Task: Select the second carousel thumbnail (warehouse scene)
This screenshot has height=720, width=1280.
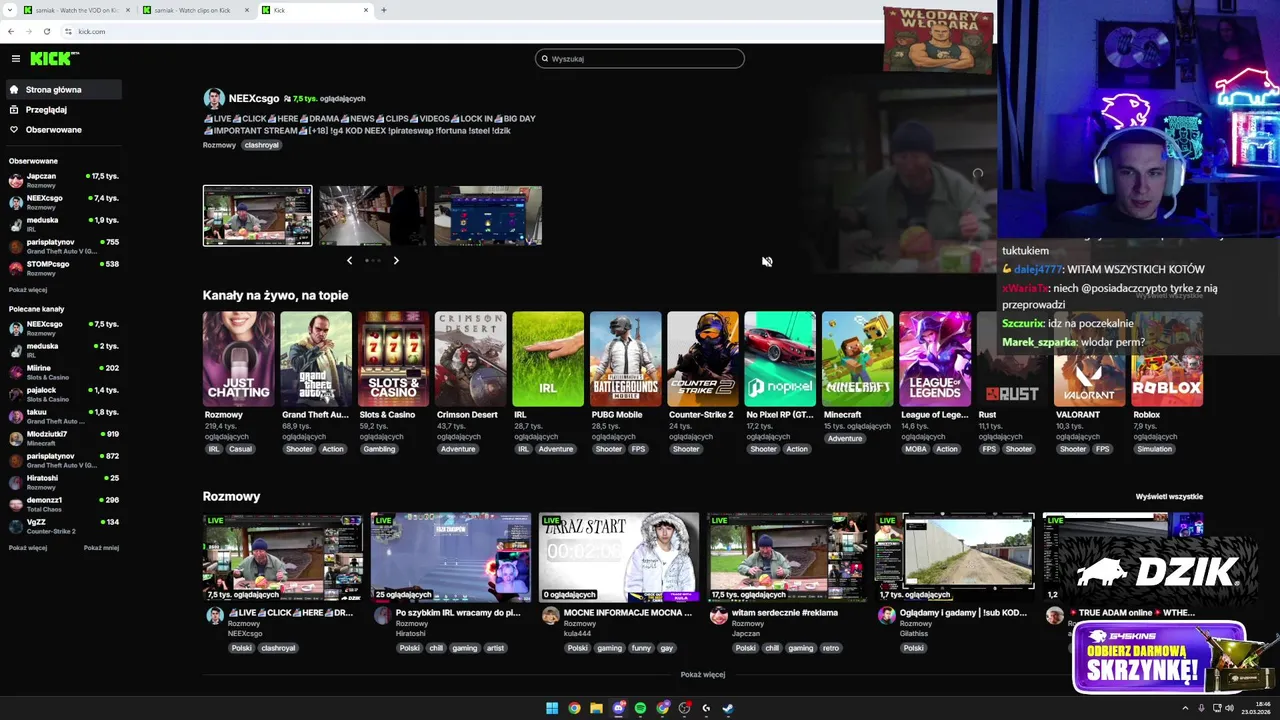Action: [372, 215]
